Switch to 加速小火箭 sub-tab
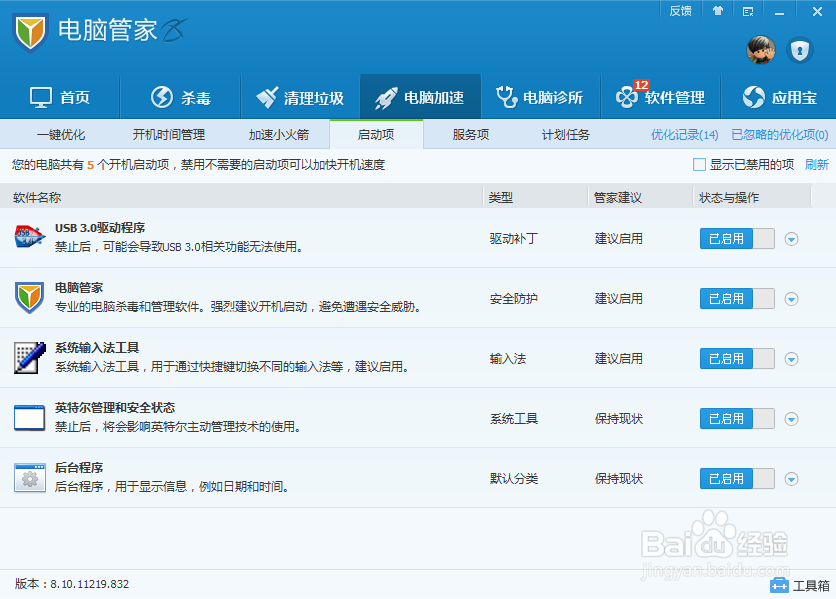Image resolution: width=836 pixels, height=599 pixels. click(279, 134)
